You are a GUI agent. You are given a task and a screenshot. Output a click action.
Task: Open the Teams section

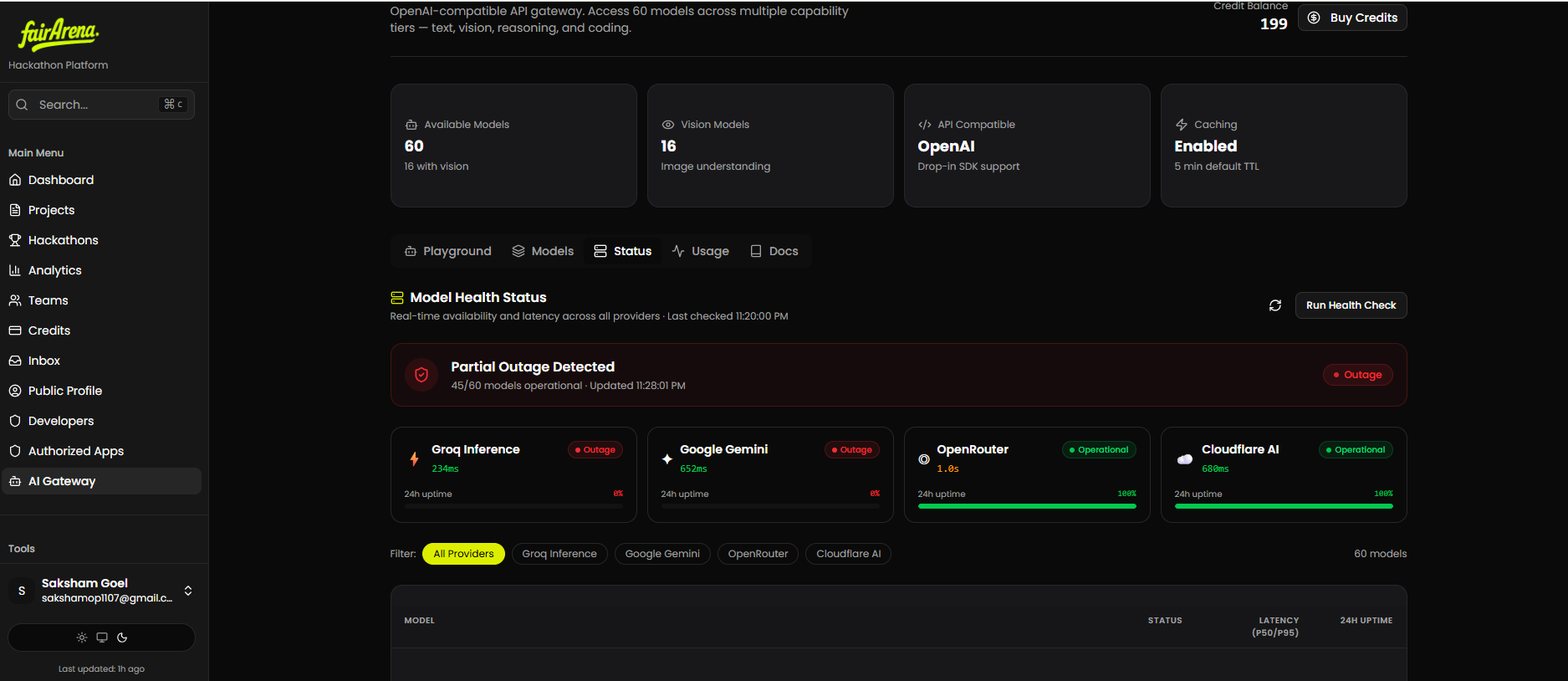click(x=101, y=300)
